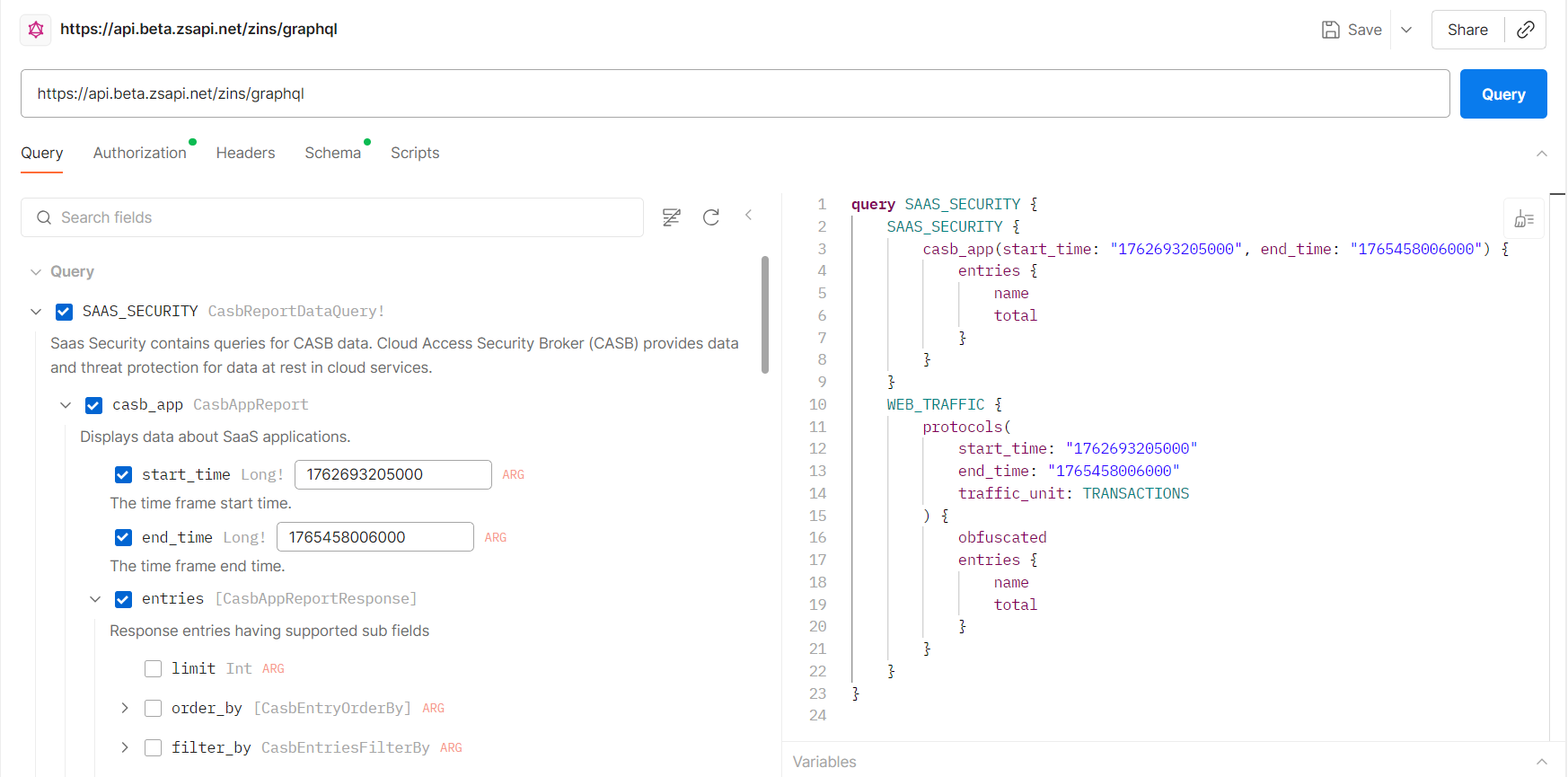The height and width of the screenshot is (777, 1568).
Task: Enable the filter_by checkbox
Action: [153, 747]
